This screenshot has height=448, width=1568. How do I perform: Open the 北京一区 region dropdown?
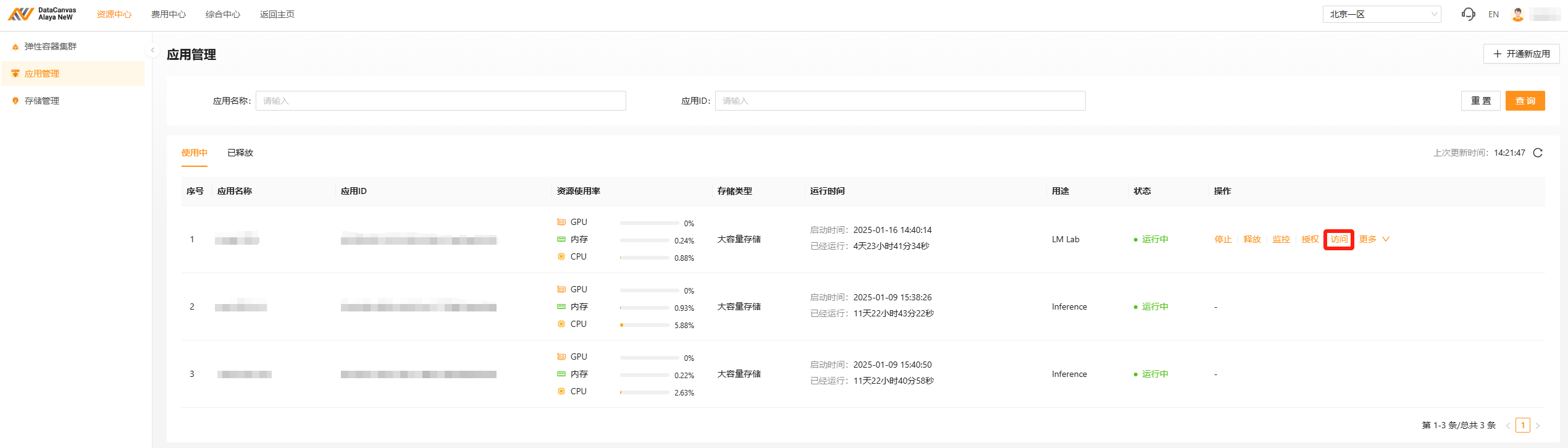tap(1381, 14)
